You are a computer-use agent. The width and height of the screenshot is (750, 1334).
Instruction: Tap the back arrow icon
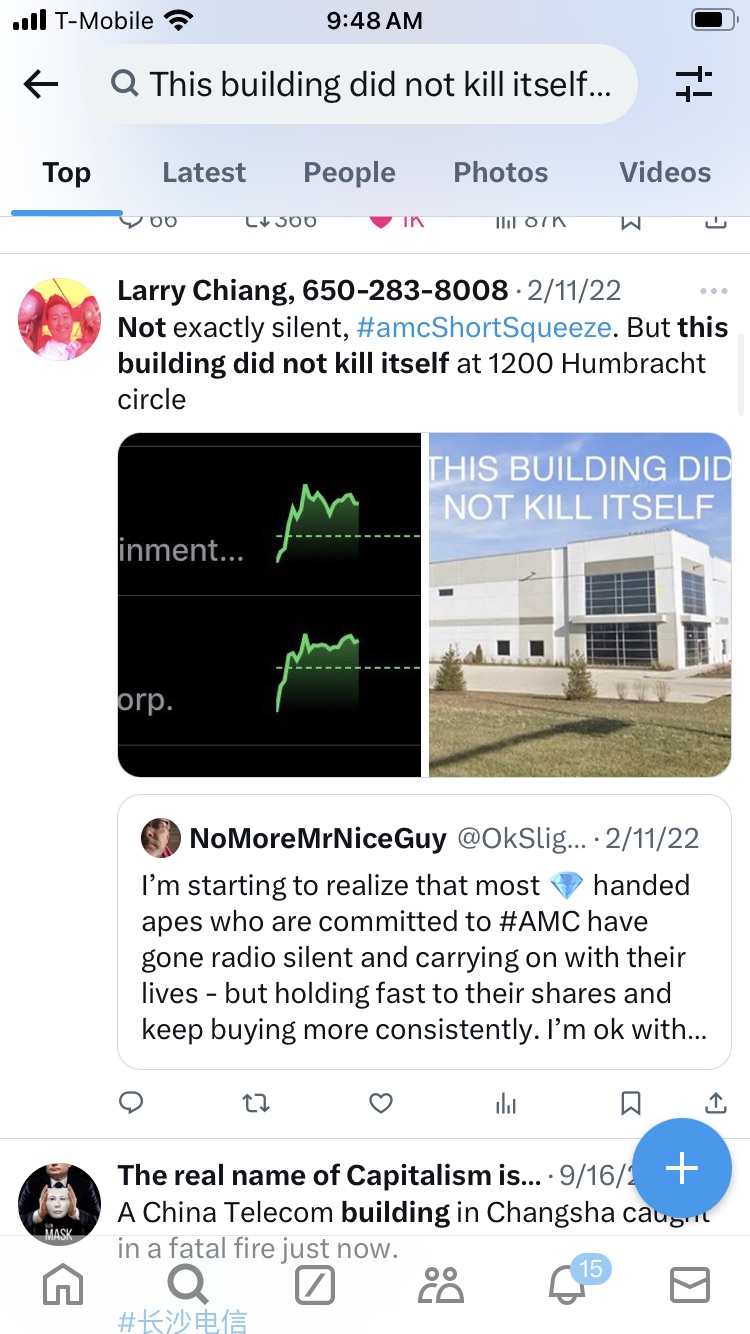pos(41,84)
